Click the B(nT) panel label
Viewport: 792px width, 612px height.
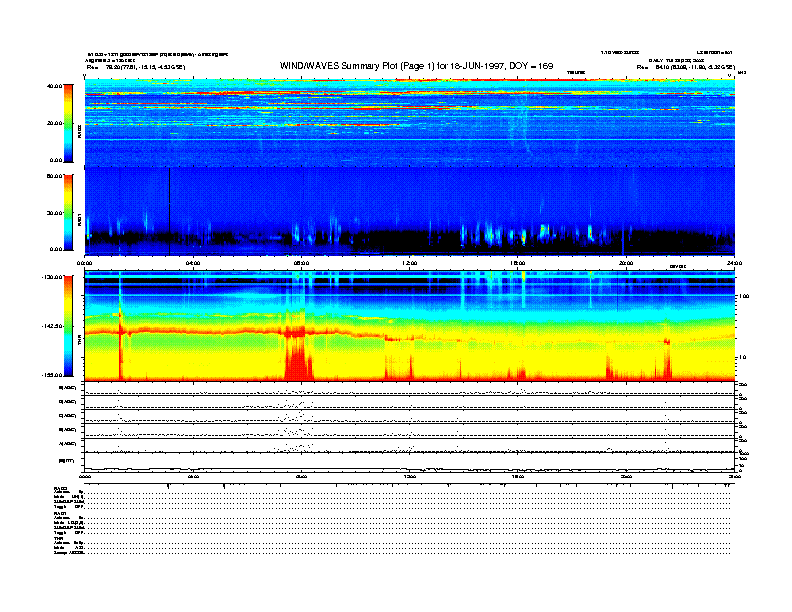(67, 461)
